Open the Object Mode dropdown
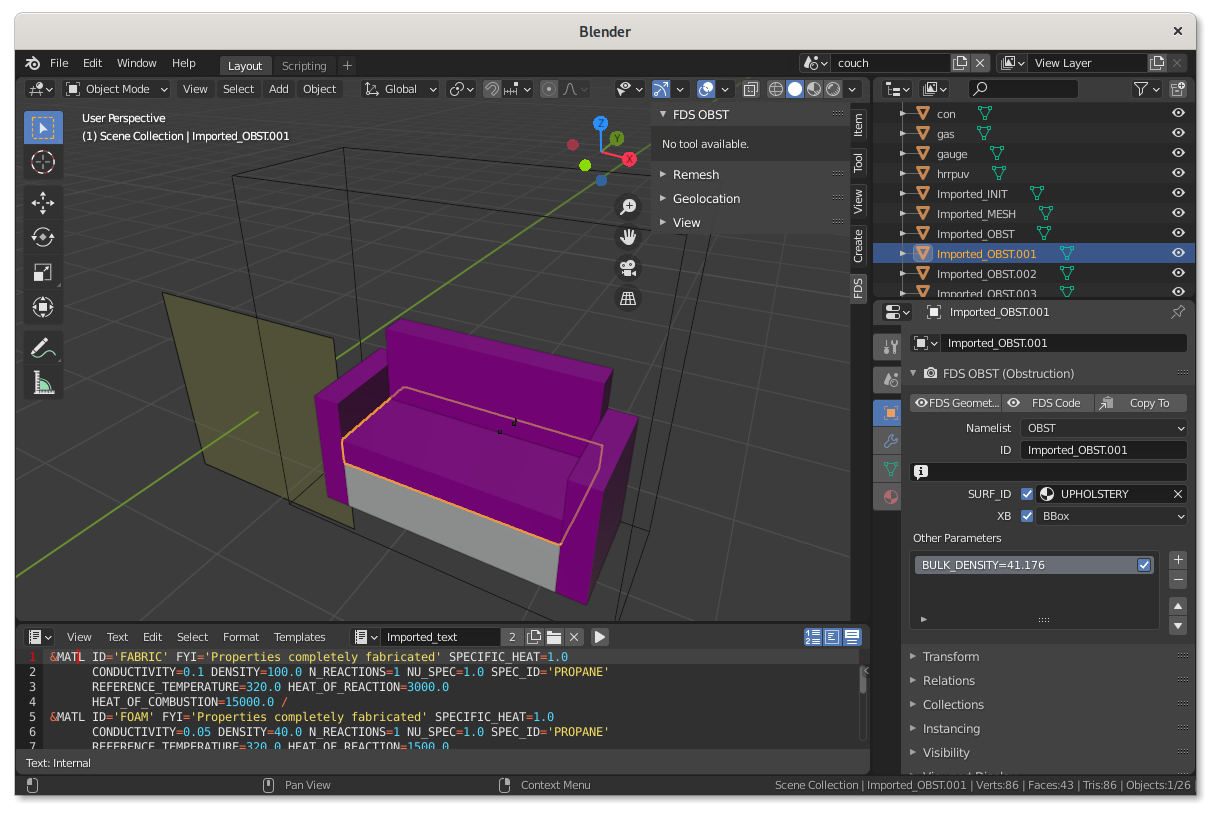 pos(117,89)
